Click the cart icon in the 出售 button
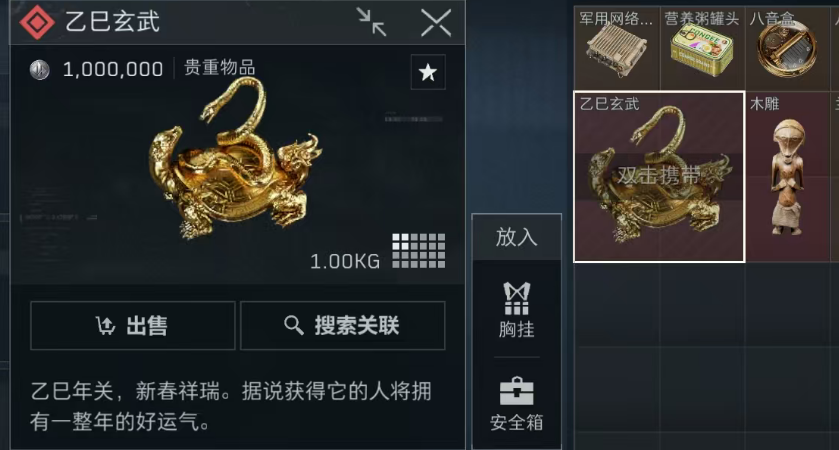Image resolution: width=839 pixels, height=450 pixels. pyautogui.click(x=105, y=325)
